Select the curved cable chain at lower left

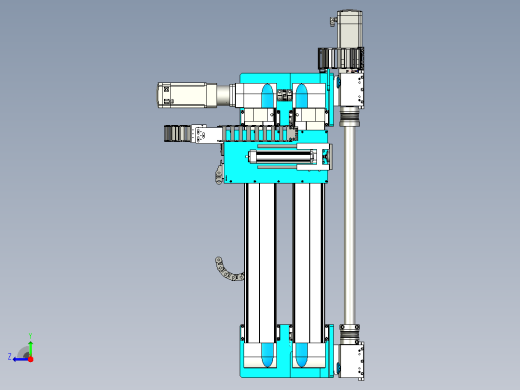228,269
